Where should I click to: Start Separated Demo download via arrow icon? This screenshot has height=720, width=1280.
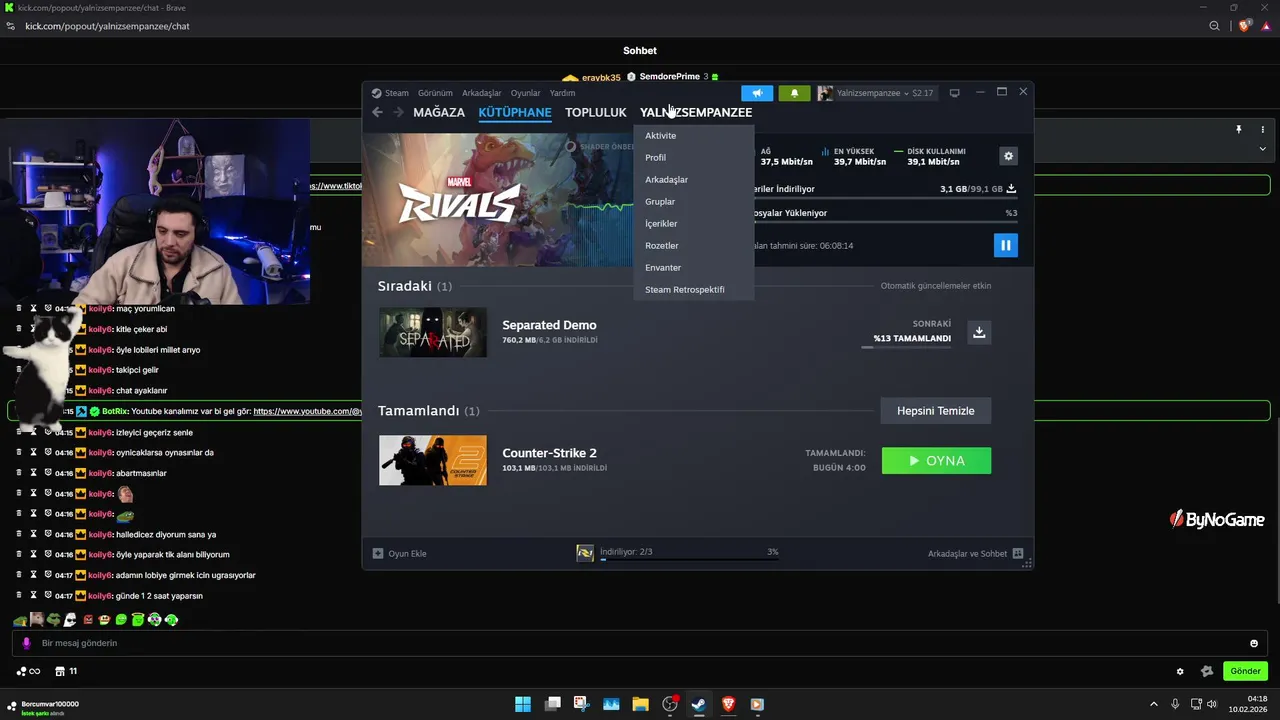point(979,332)
